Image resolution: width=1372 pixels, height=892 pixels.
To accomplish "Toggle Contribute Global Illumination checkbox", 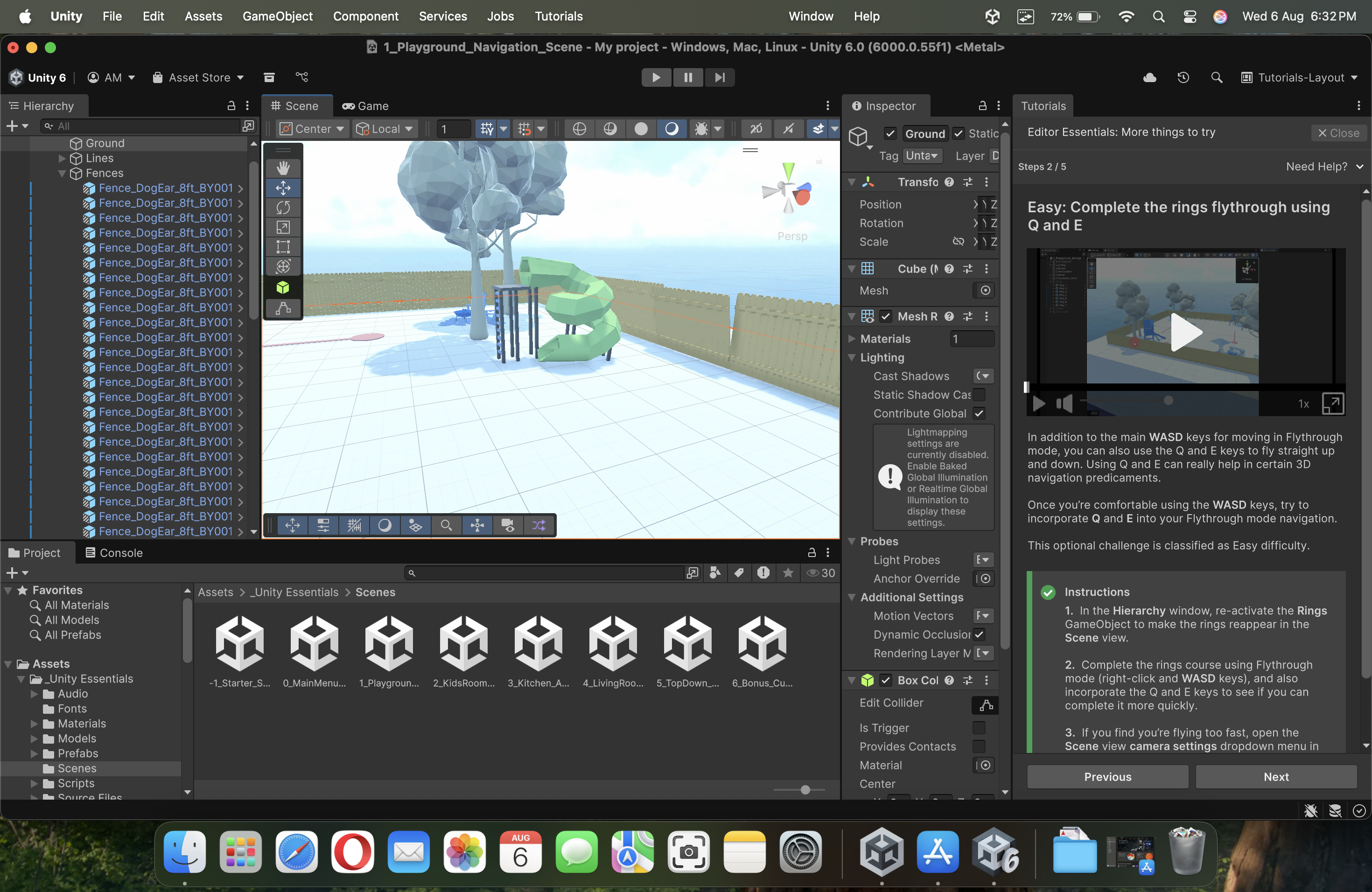I will tap(979, 413).
